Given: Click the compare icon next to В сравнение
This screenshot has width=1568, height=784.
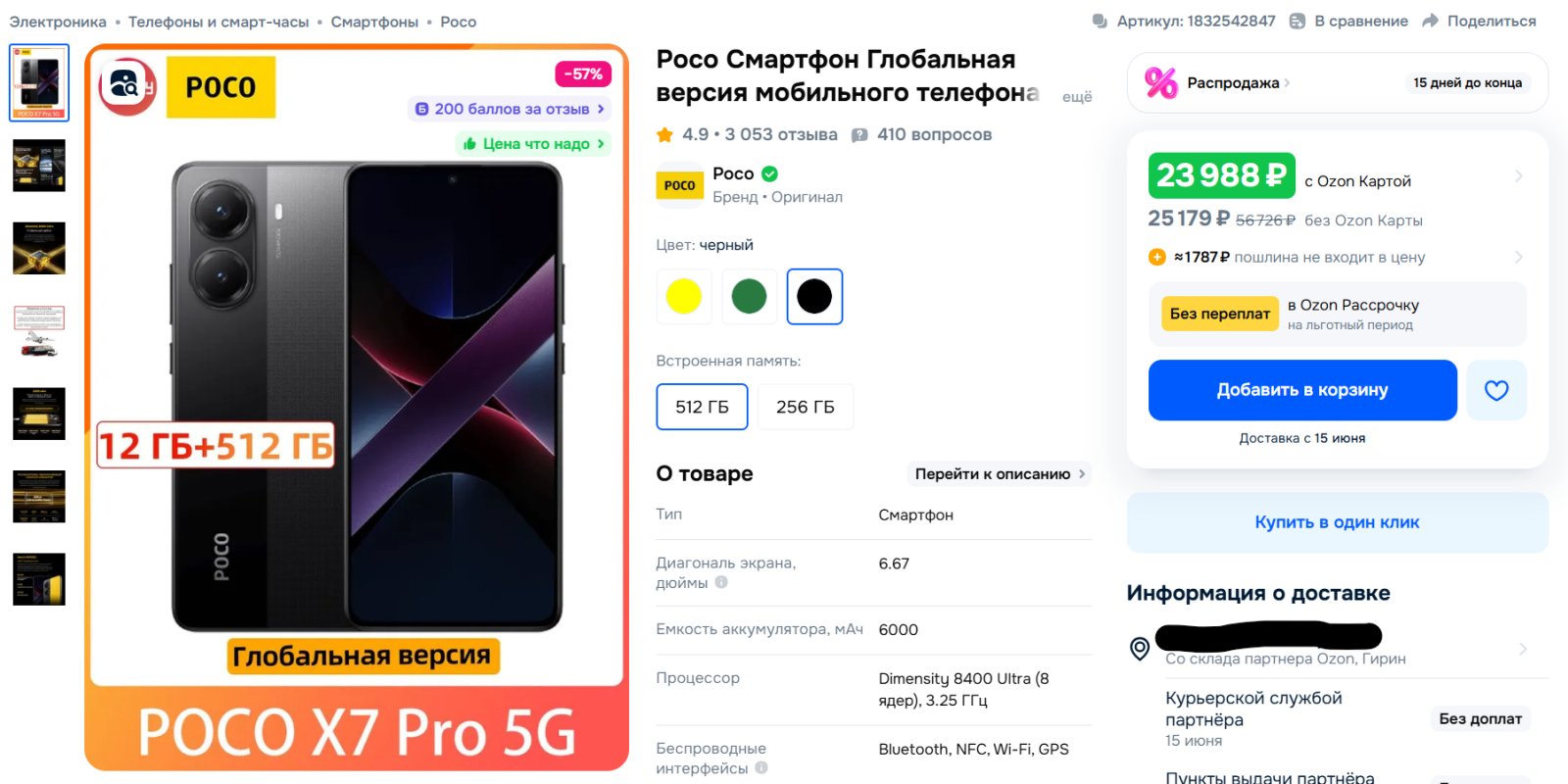Looking at the screenshot, I should (x=1297, y=21).
